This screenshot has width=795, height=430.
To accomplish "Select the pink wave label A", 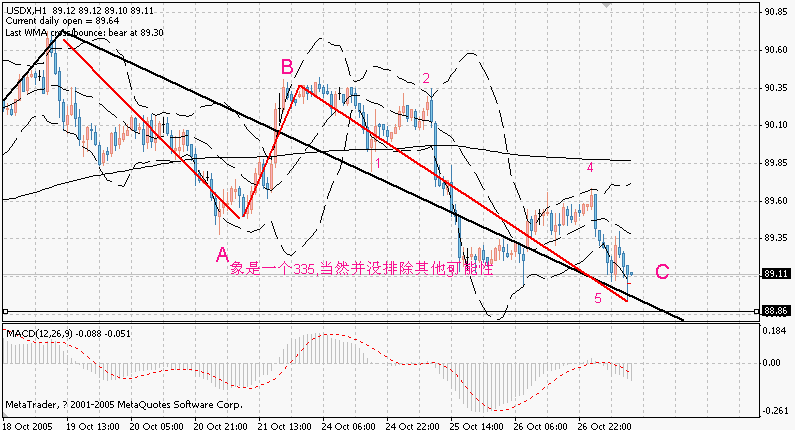I will tap(222, 255).
